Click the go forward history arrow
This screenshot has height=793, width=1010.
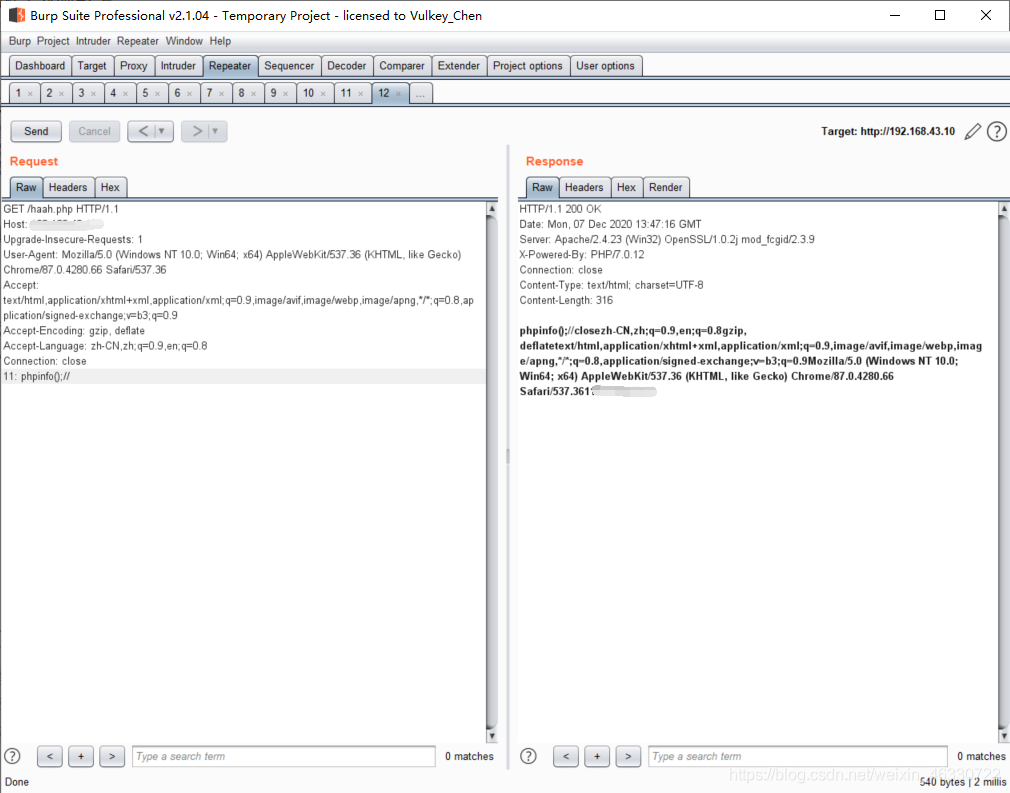pyautogui.click(x=196, y=131)
